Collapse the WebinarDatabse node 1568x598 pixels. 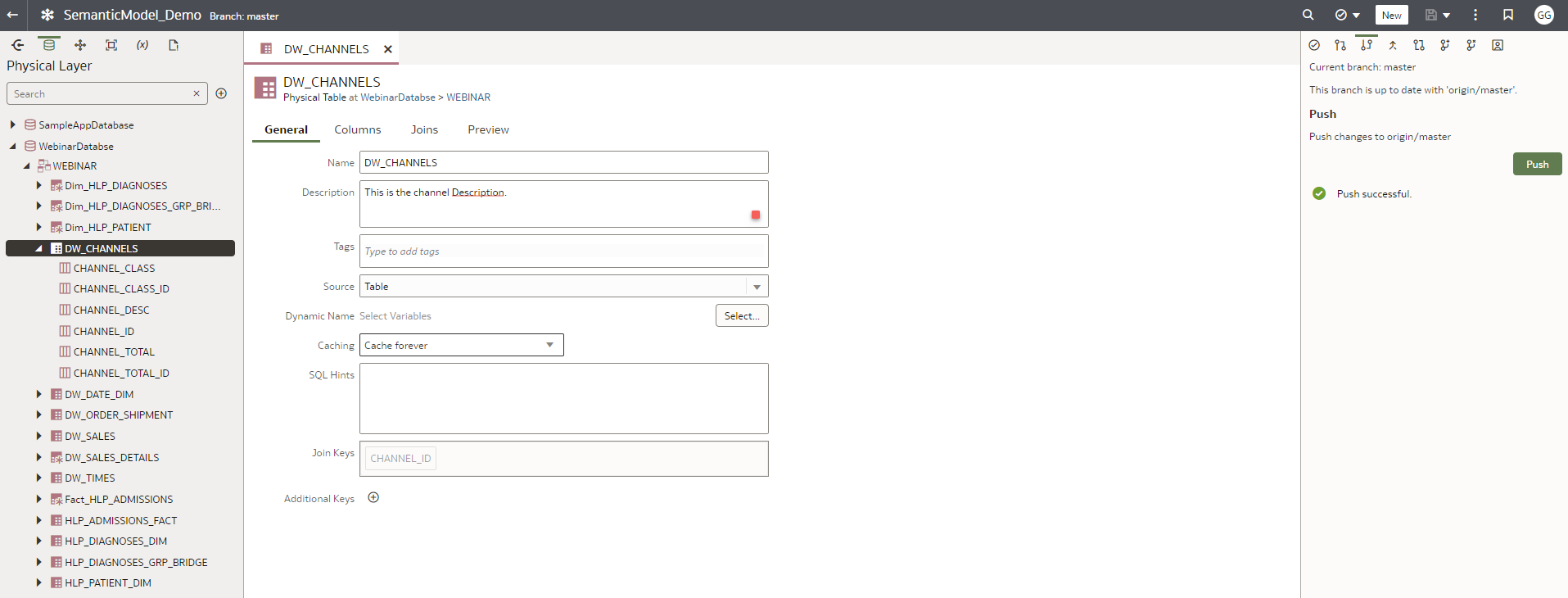click(12, 146)
